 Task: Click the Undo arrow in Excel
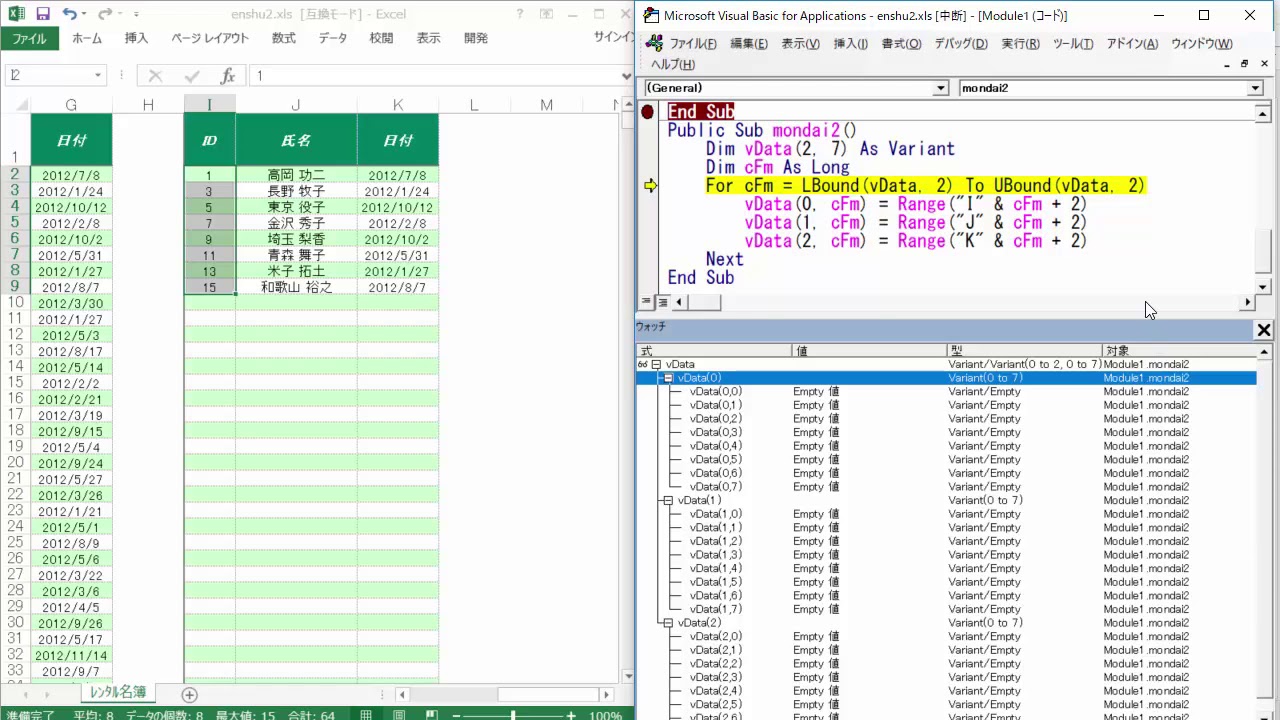coord(69,15)
